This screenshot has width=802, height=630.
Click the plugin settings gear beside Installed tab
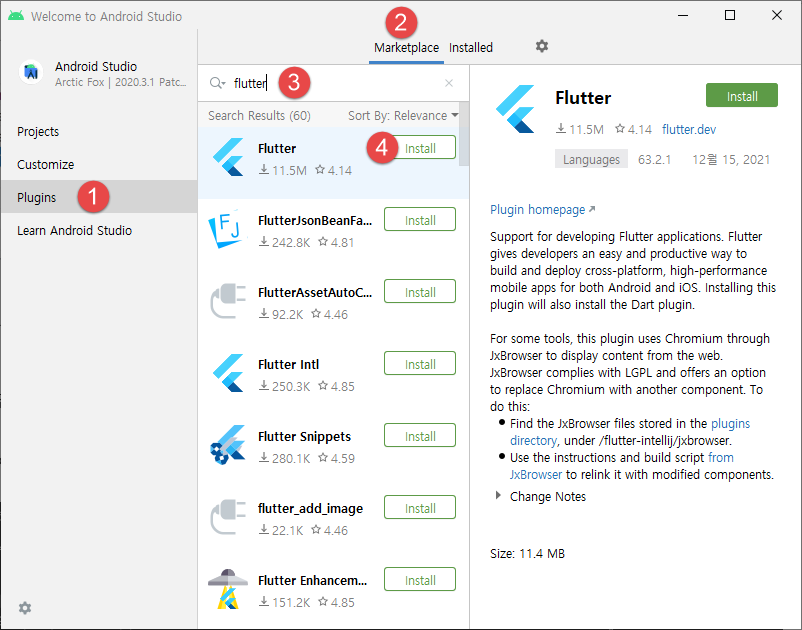point(542,47)
